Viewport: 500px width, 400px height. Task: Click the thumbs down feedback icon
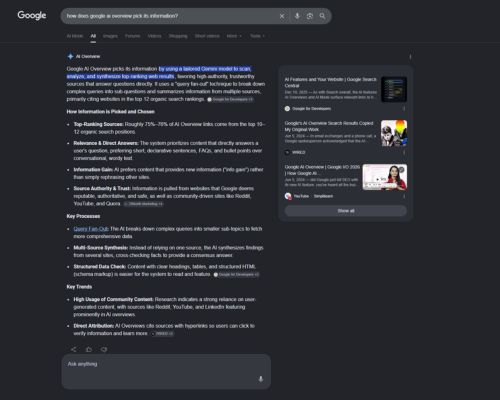coord(104,349)
